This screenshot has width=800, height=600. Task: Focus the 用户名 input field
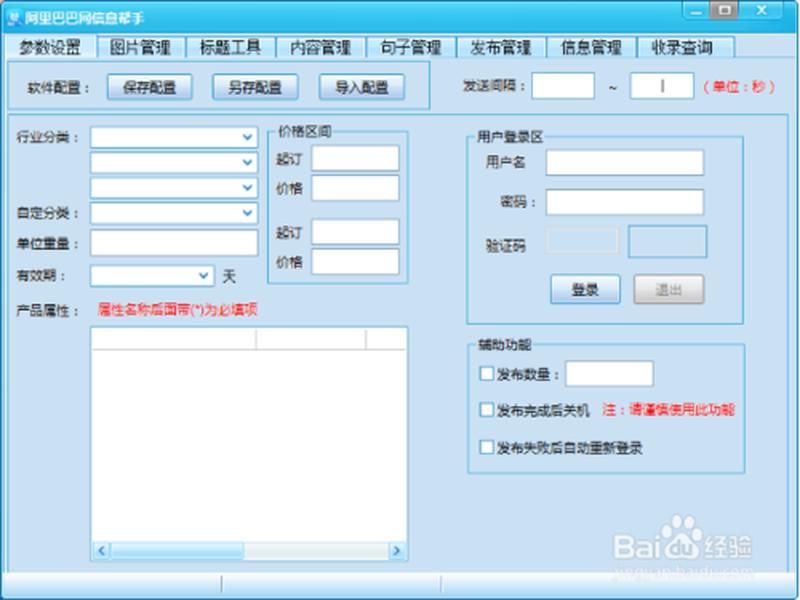click(x=625, y=163)
